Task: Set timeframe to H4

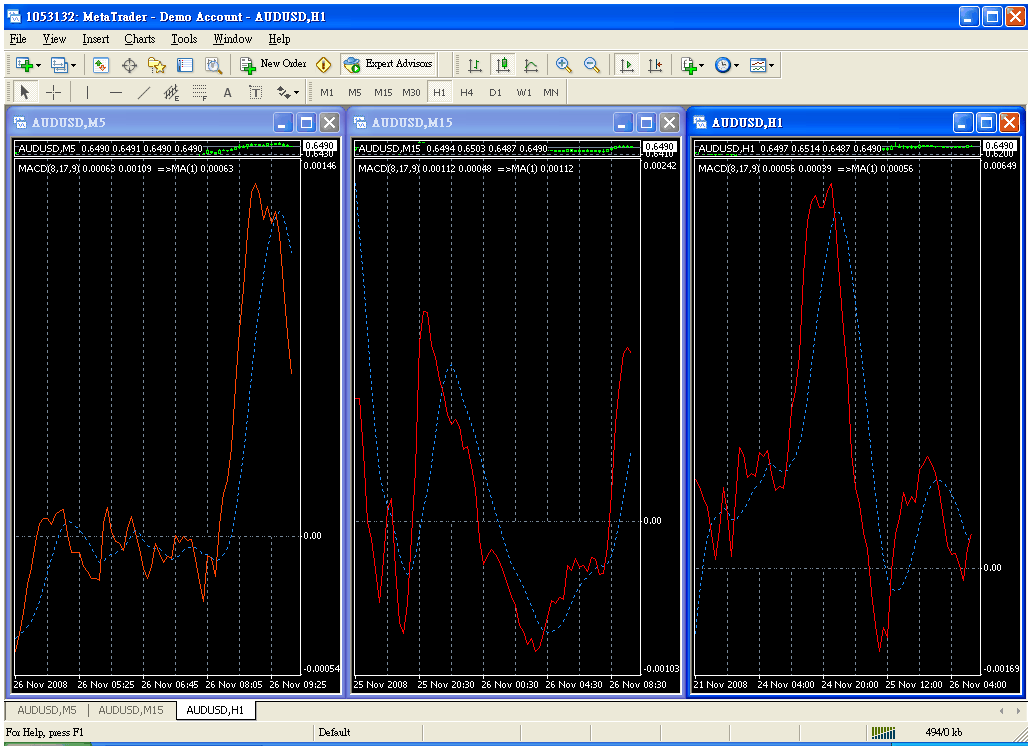Action: (x=467, y=93)
